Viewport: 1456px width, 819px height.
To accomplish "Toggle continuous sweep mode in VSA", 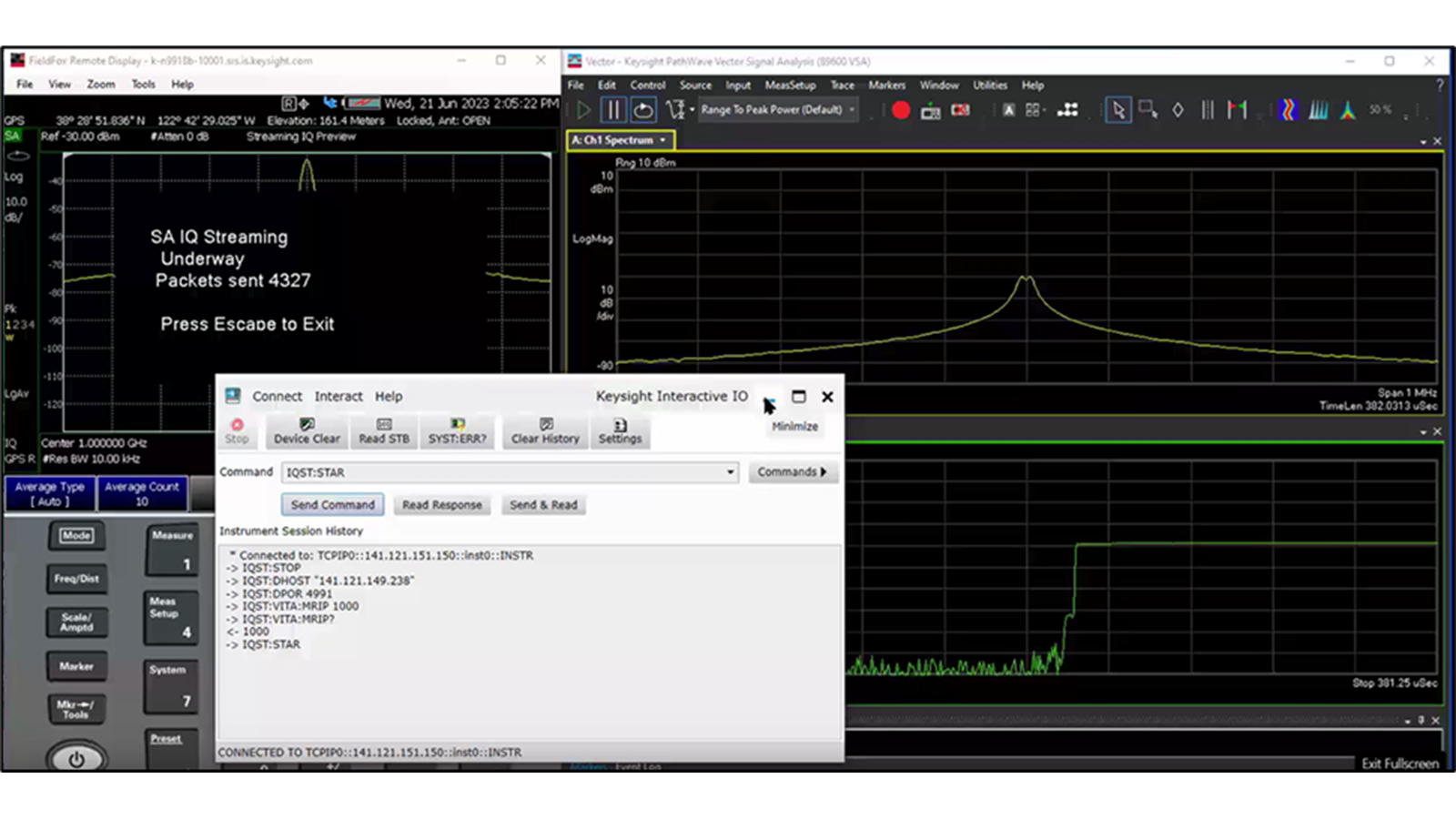I will (644, 109).
